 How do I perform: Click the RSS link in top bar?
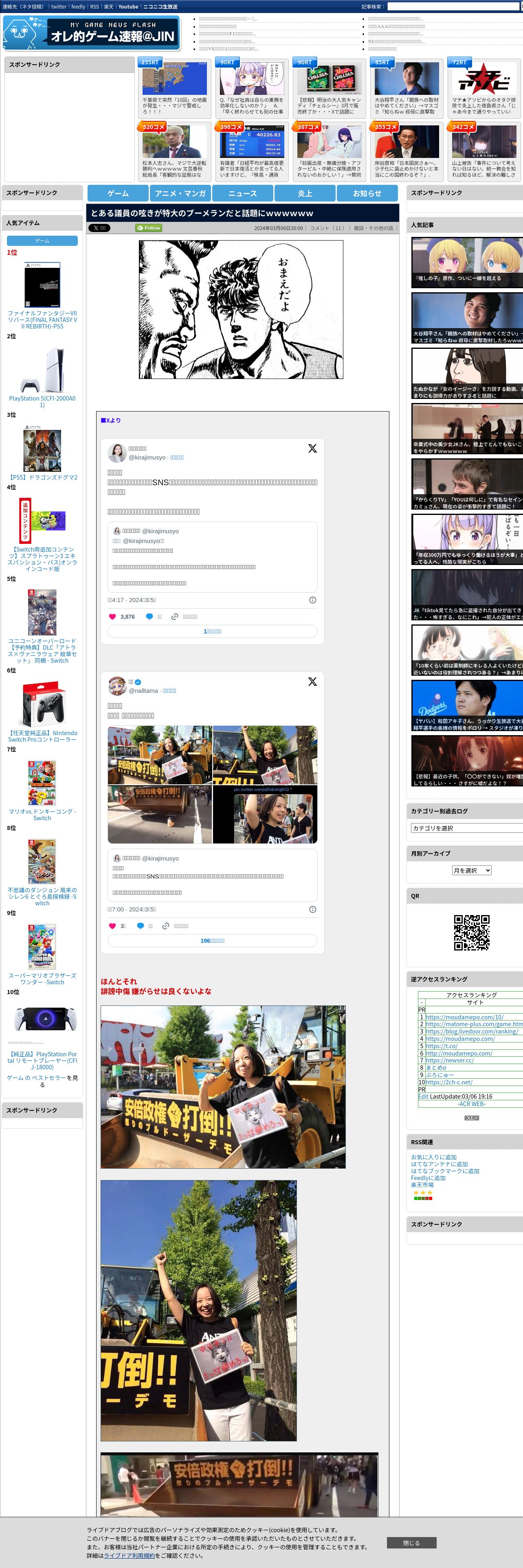[94, 7]
